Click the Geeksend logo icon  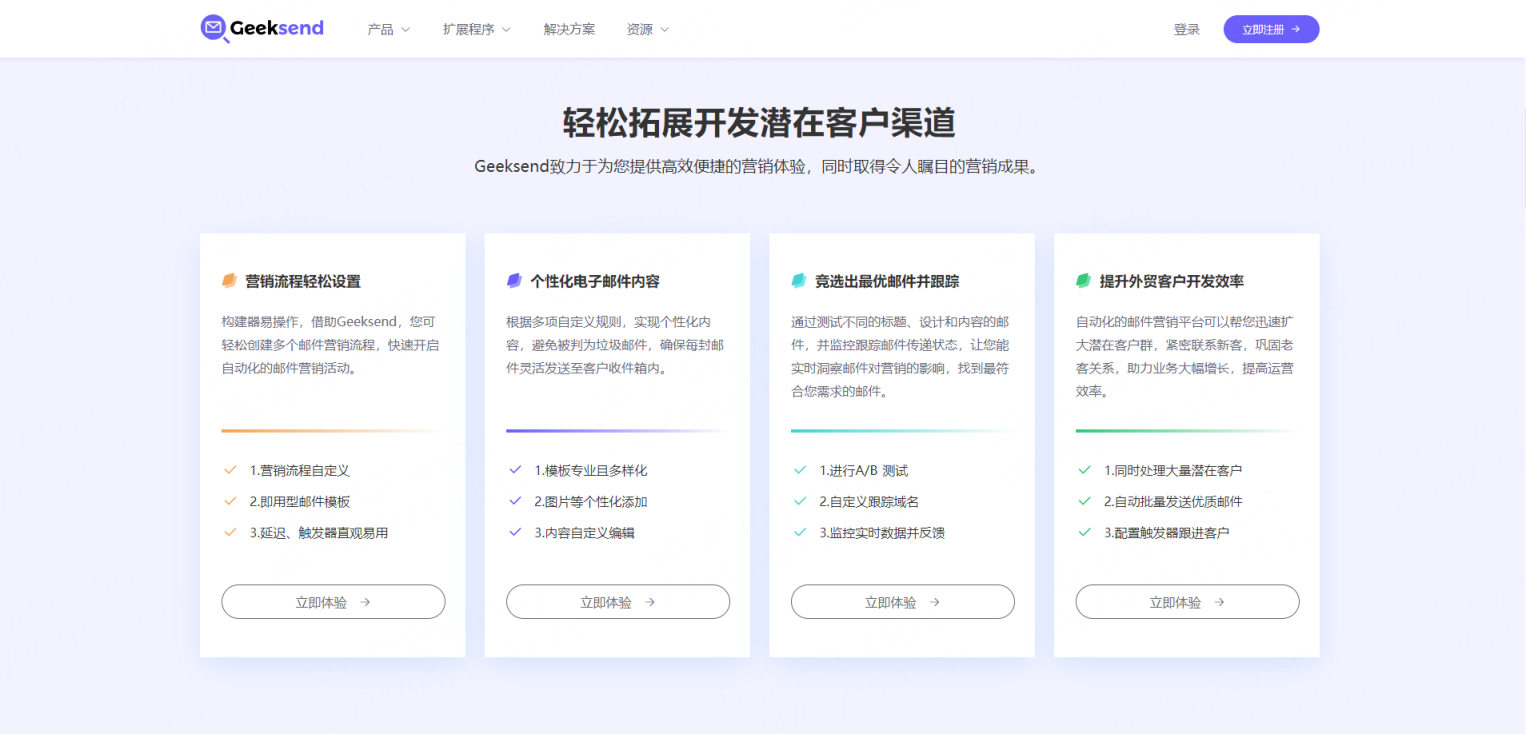click(214, 29)
